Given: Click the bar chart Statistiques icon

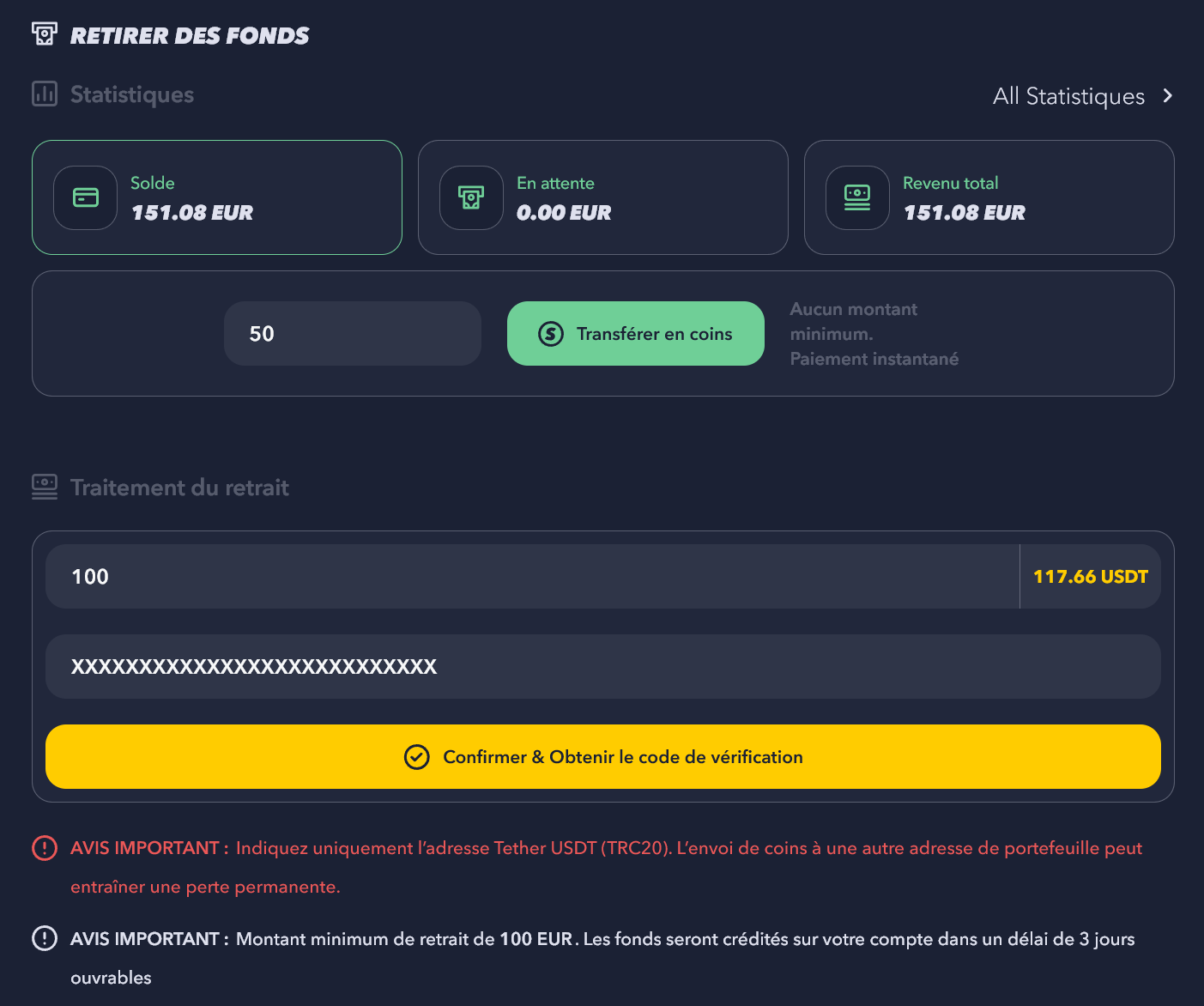Looking at the screenshot, I should click(45, 94).
